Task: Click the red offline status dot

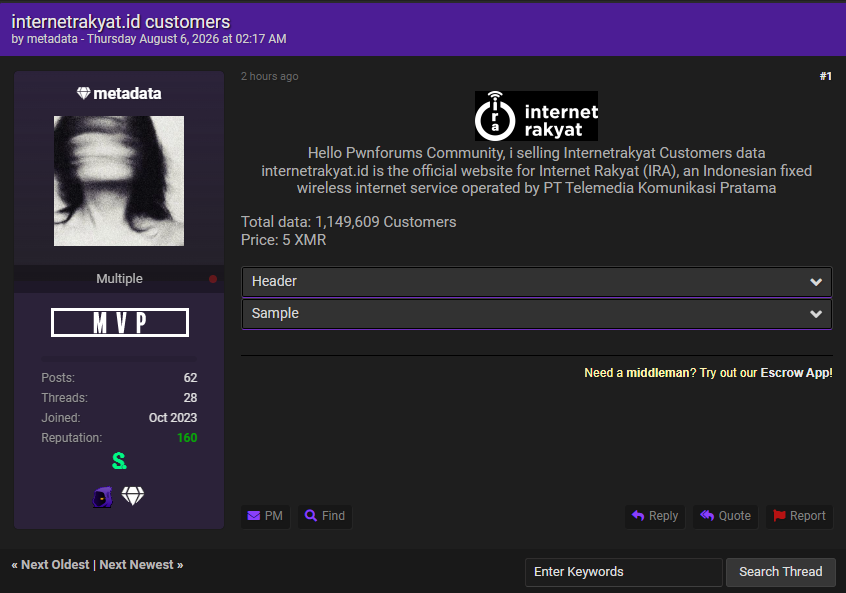Action: point(213,279)
